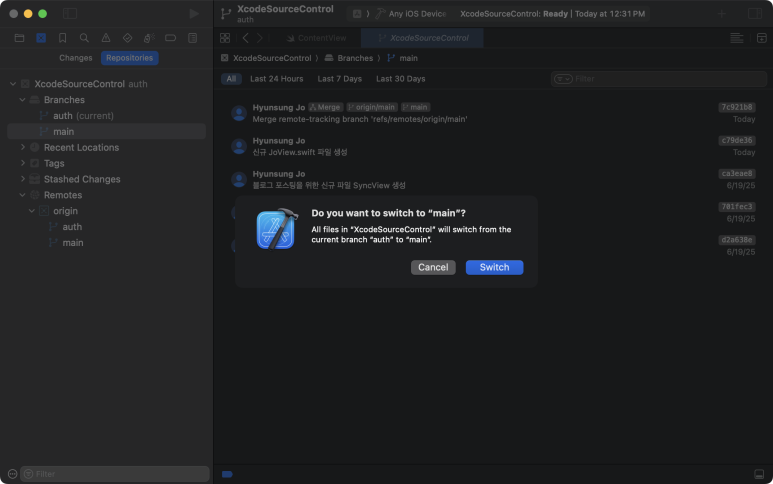Open the Project navigator folder icon
Viewport: 773px width, 484px height.
(19, 38)
